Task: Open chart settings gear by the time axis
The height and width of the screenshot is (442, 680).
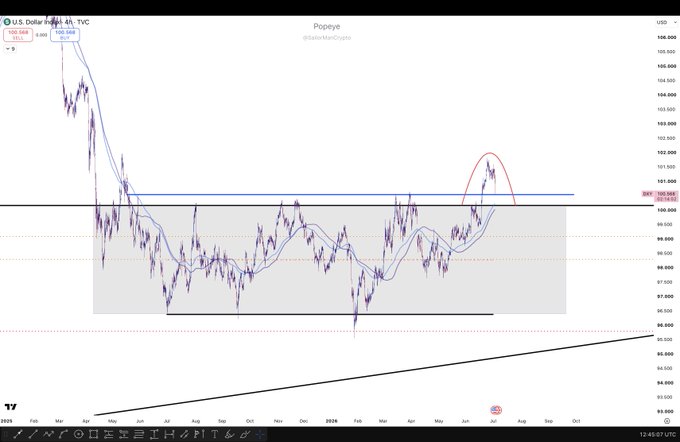Action: [x=667, y=421]
